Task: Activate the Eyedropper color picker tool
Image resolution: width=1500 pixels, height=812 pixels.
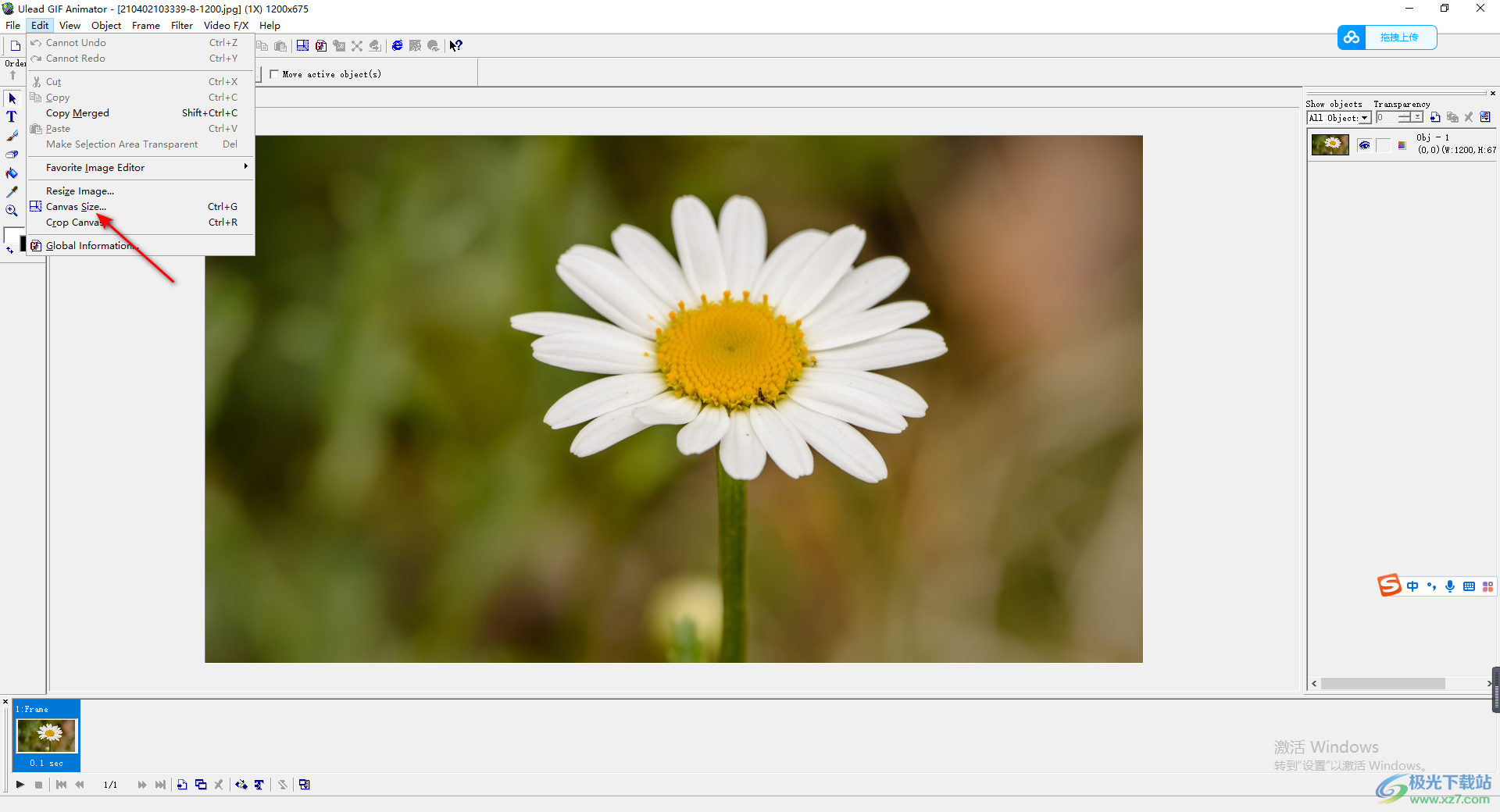Action: pyautogui.click(x=12, y=192)
